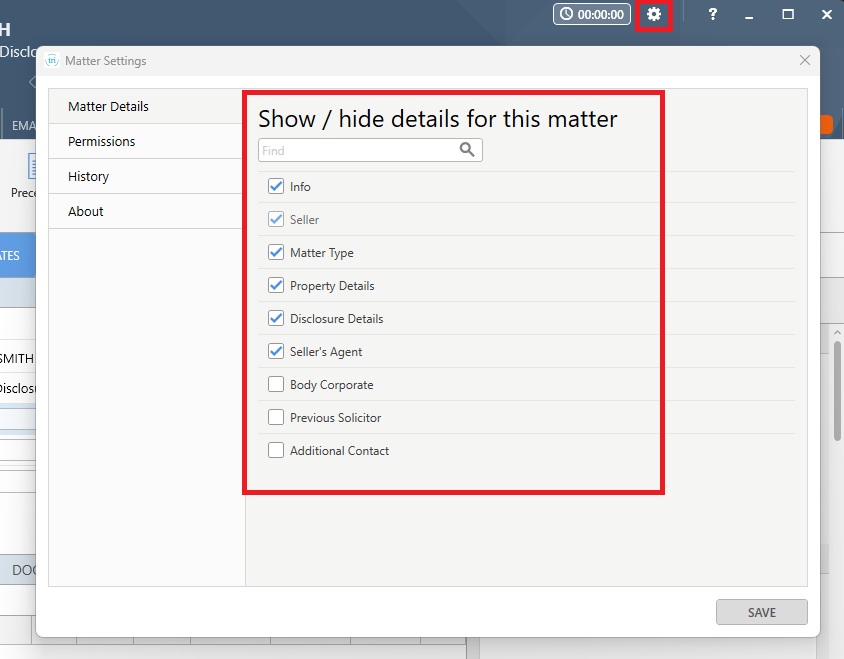Close the main application window
This screenshot has height=659, width=844.
click(827, 15)
